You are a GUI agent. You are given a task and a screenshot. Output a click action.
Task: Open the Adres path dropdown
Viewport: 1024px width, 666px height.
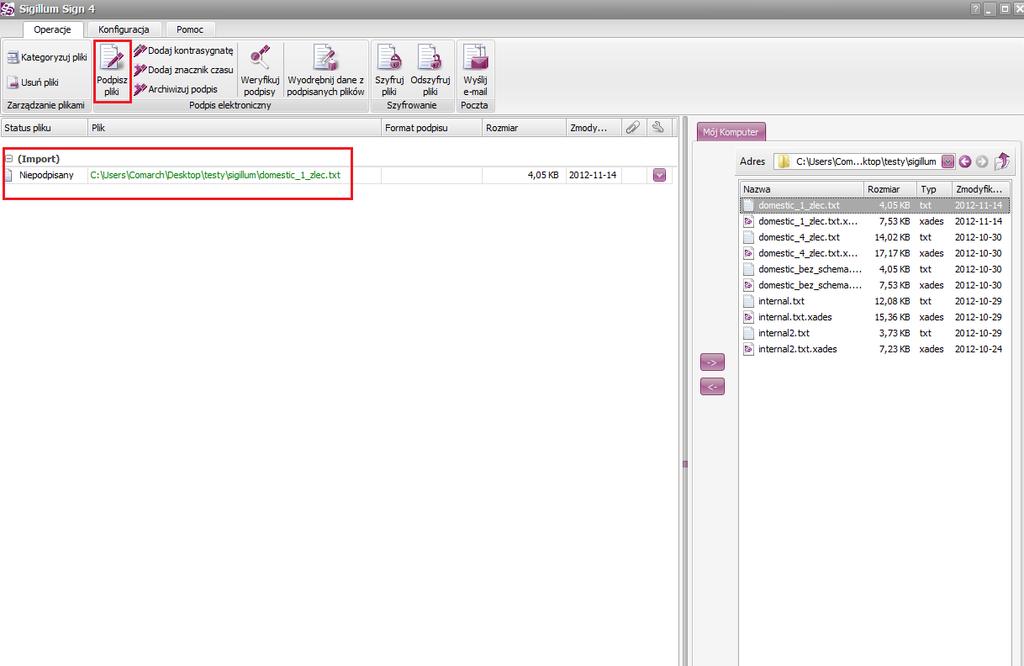[948, 161]
